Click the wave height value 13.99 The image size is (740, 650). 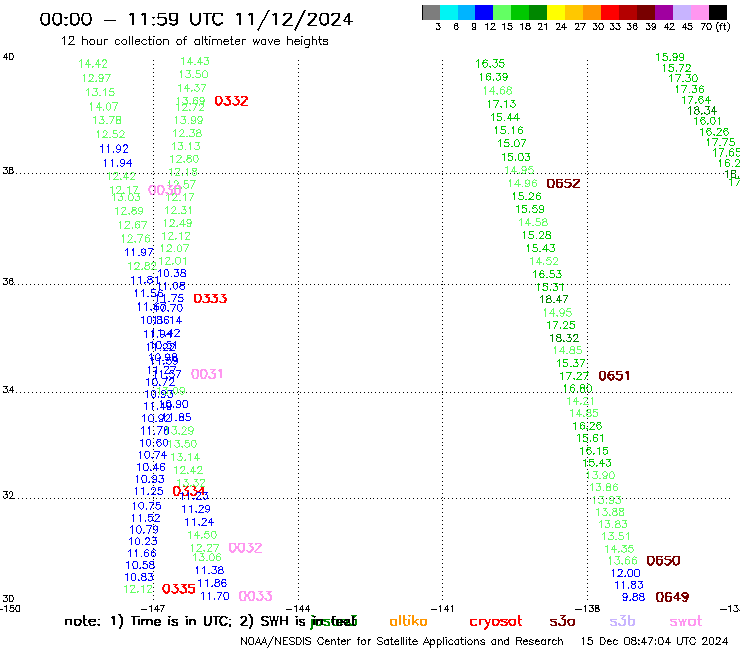(188, 120)
